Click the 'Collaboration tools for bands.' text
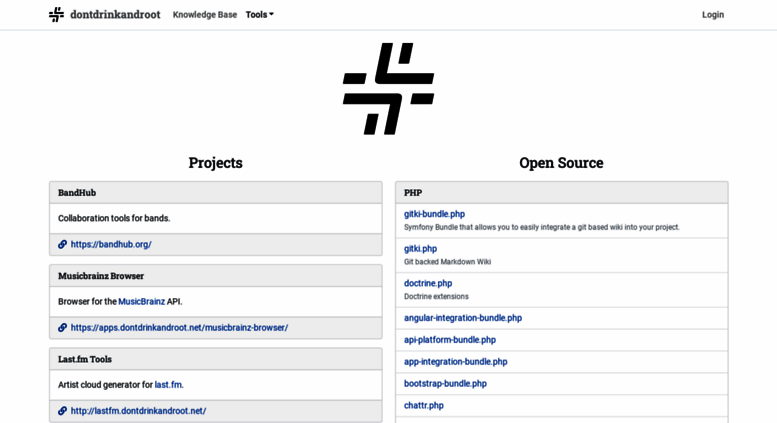Viewport: 777px width, 423px height. 114,218
